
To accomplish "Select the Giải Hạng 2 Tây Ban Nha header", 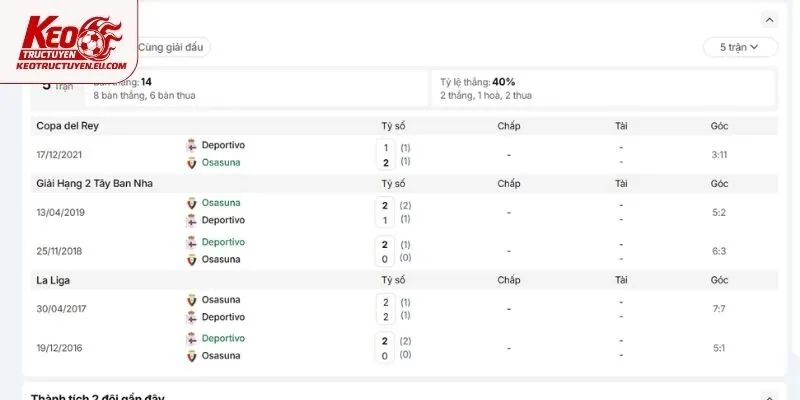I will [94, 183].
